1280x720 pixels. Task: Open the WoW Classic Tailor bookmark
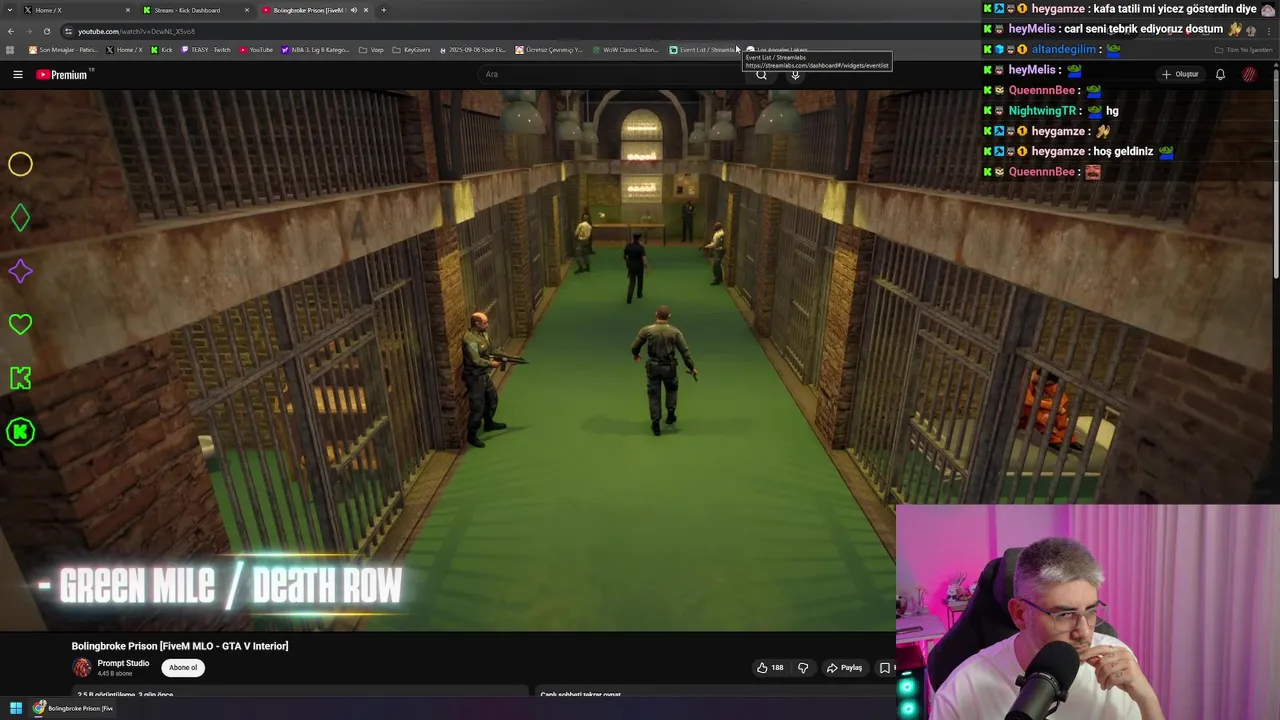click(x=625, y=50)
